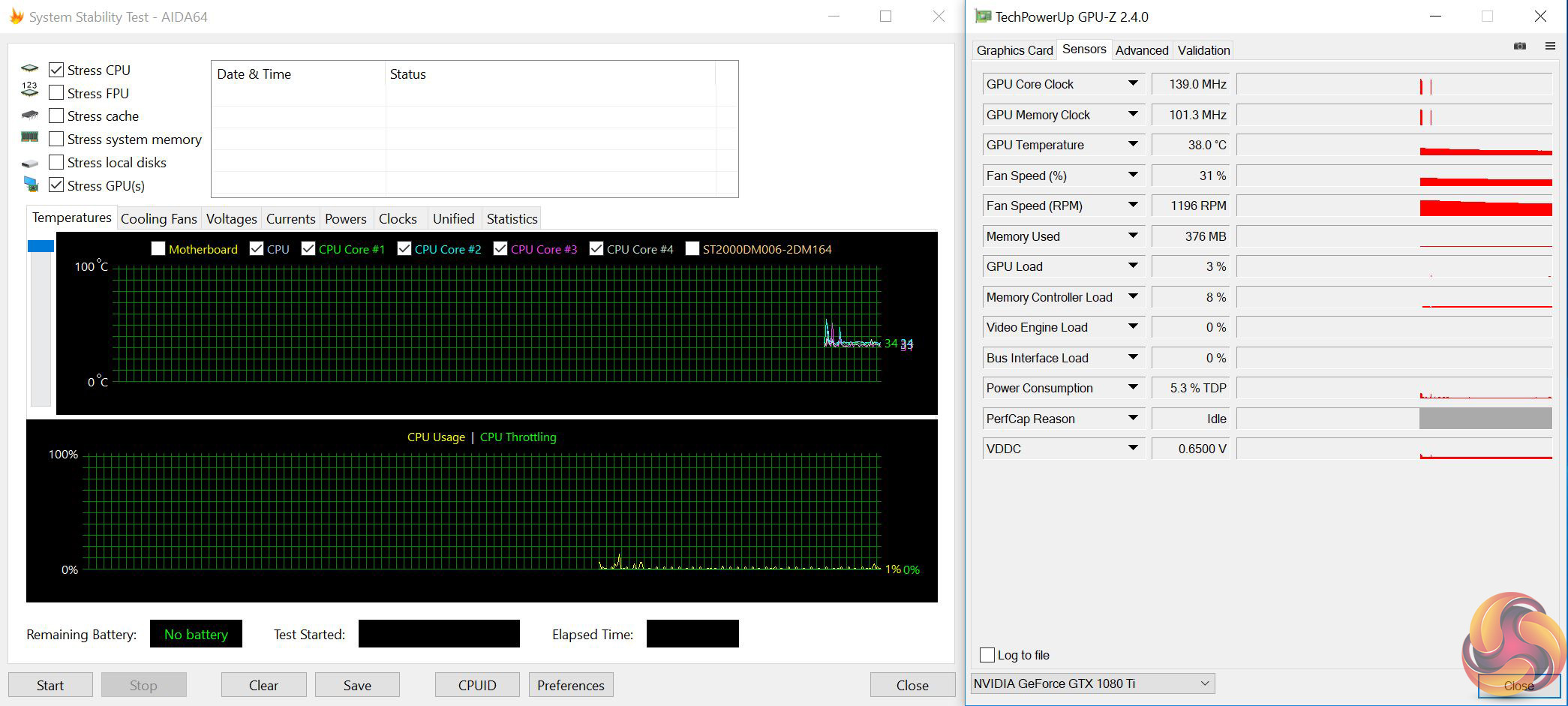The height and width of the screenshot is (706, 1568).
Task: Click the blue temperature graph scale slider
Action: pos(41,246)
